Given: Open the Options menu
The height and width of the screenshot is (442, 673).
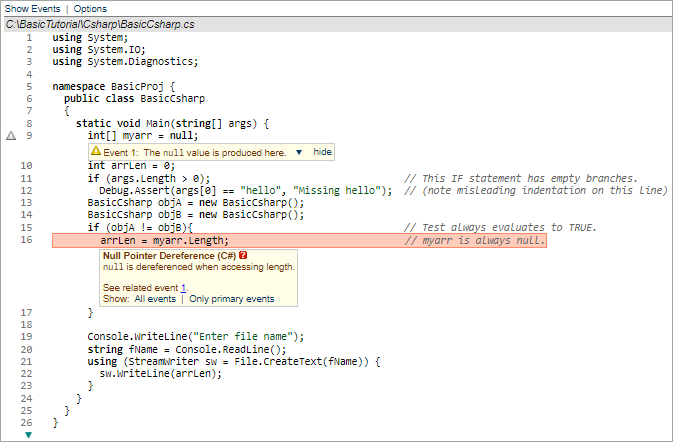Looking at the screenshot, I should 90,9.
